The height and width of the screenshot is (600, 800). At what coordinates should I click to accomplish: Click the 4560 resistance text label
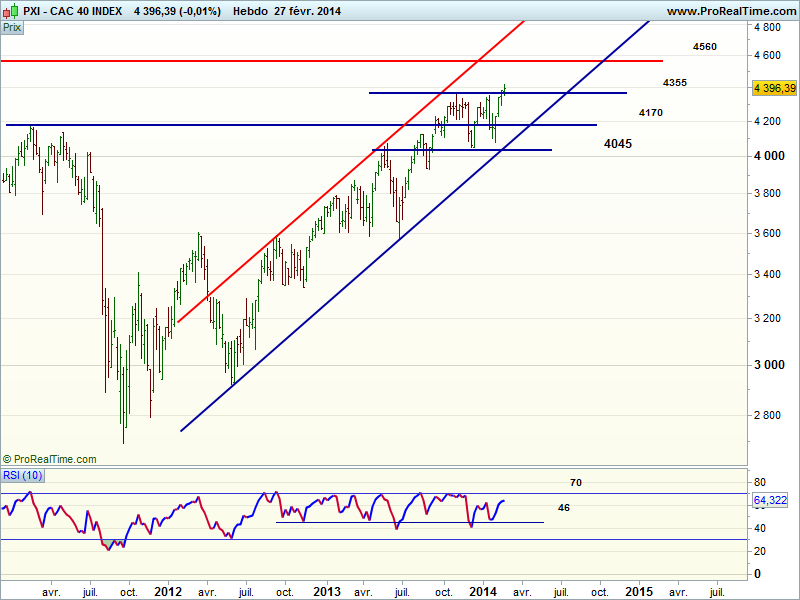tap(704, 47)
